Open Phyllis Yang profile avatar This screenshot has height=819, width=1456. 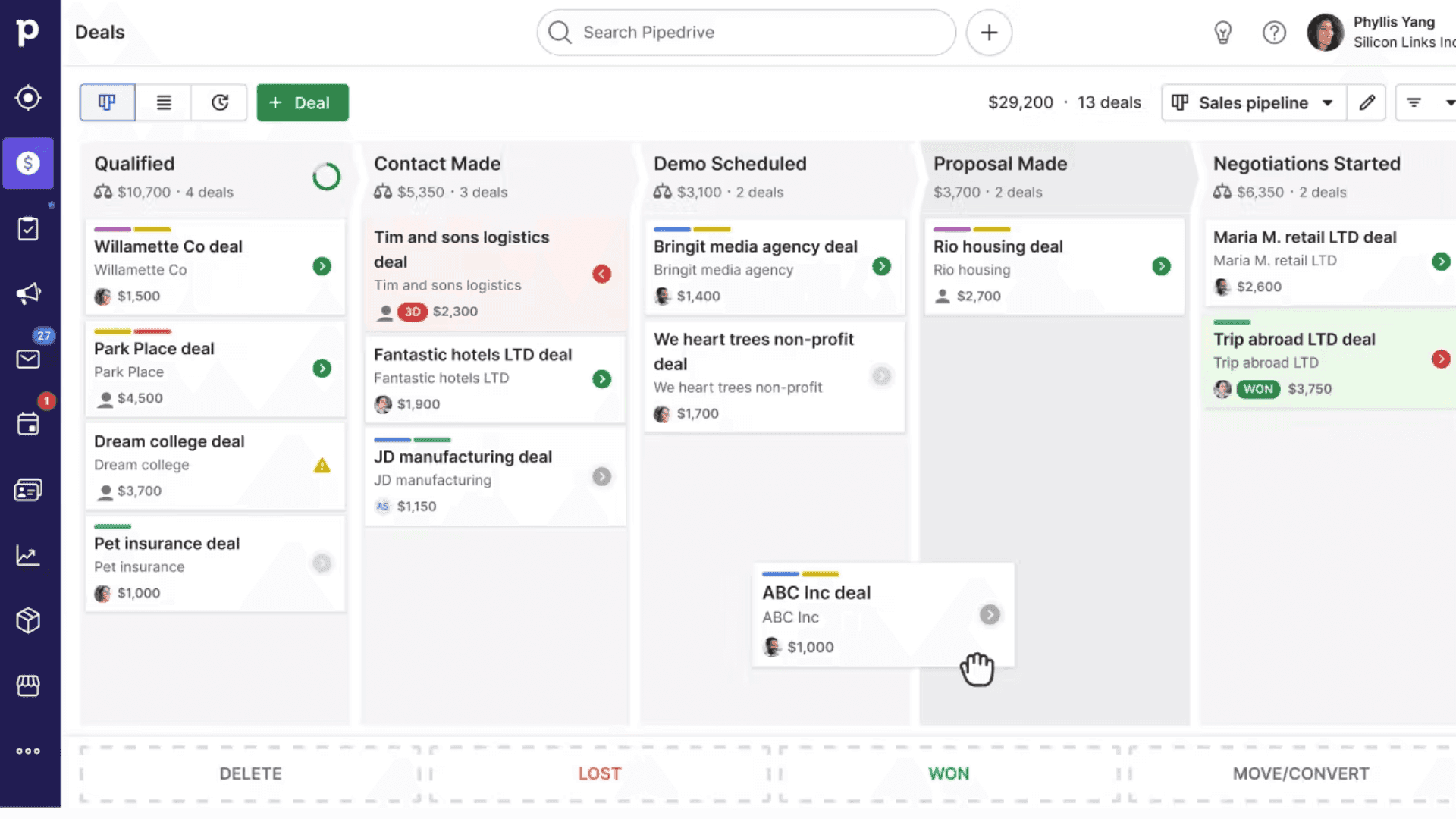(x=1325, y=33)
